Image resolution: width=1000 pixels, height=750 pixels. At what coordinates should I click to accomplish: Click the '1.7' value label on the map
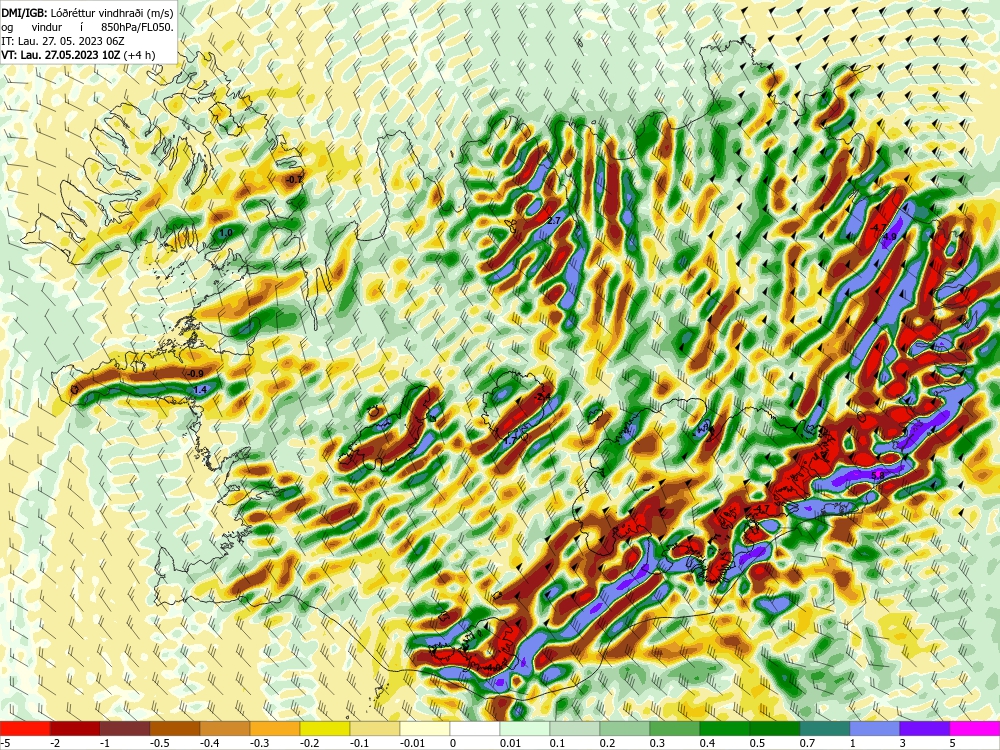tap(510, 441)
